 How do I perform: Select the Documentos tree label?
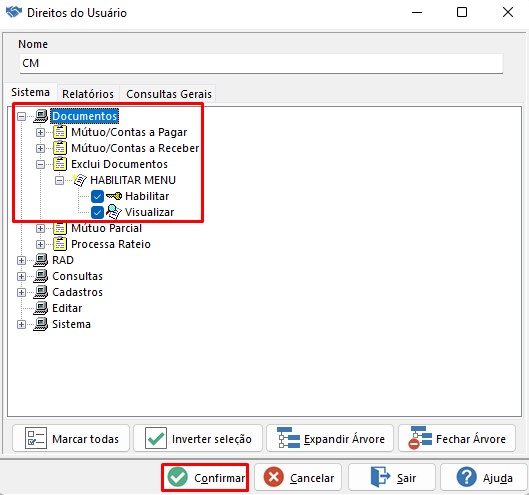[84, 116]
